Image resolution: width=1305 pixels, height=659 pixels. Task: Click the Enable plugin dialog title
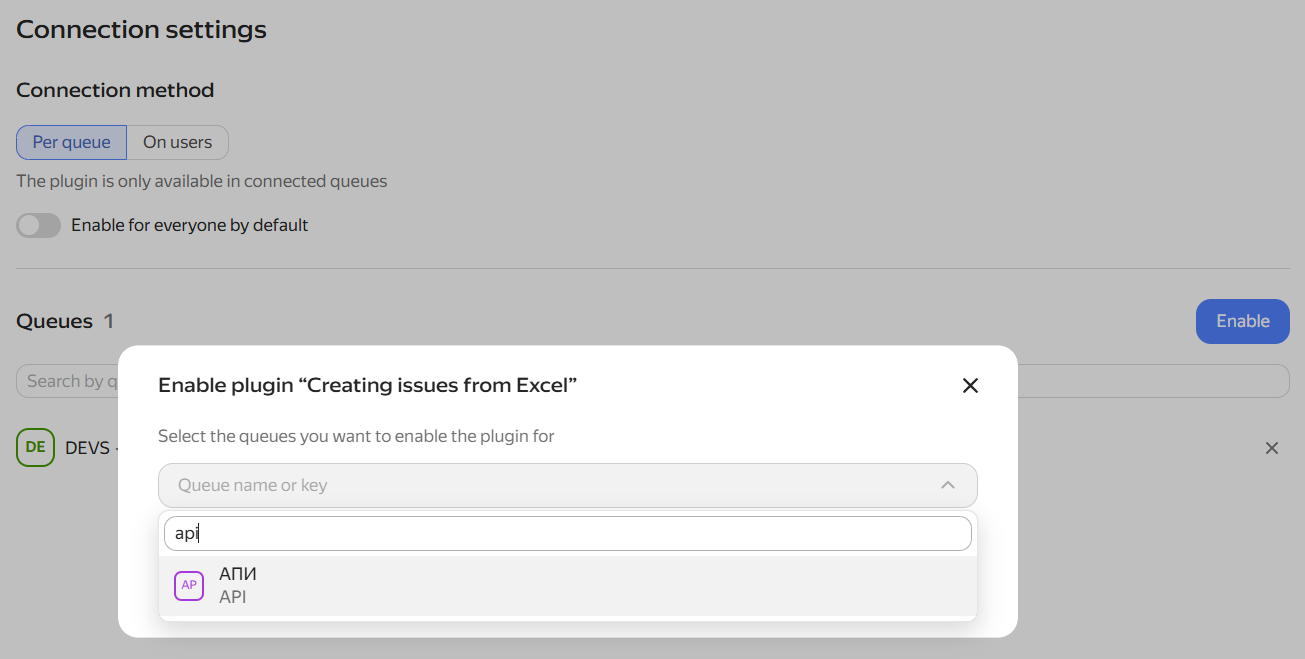pyautogui.click(x=368, y=385)
